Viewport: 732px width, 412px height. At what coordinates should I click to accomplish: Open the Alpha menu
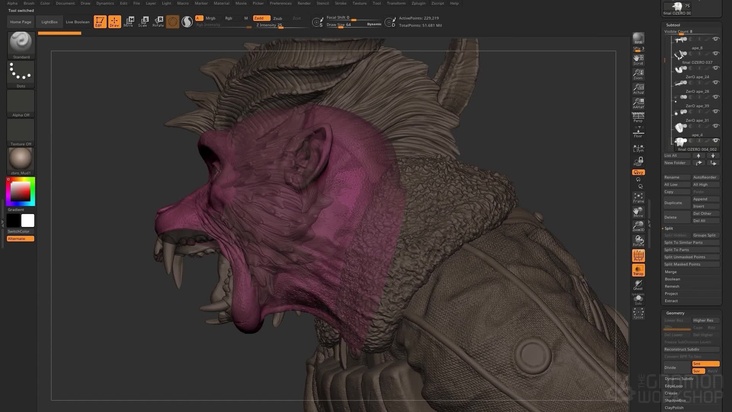12,3
